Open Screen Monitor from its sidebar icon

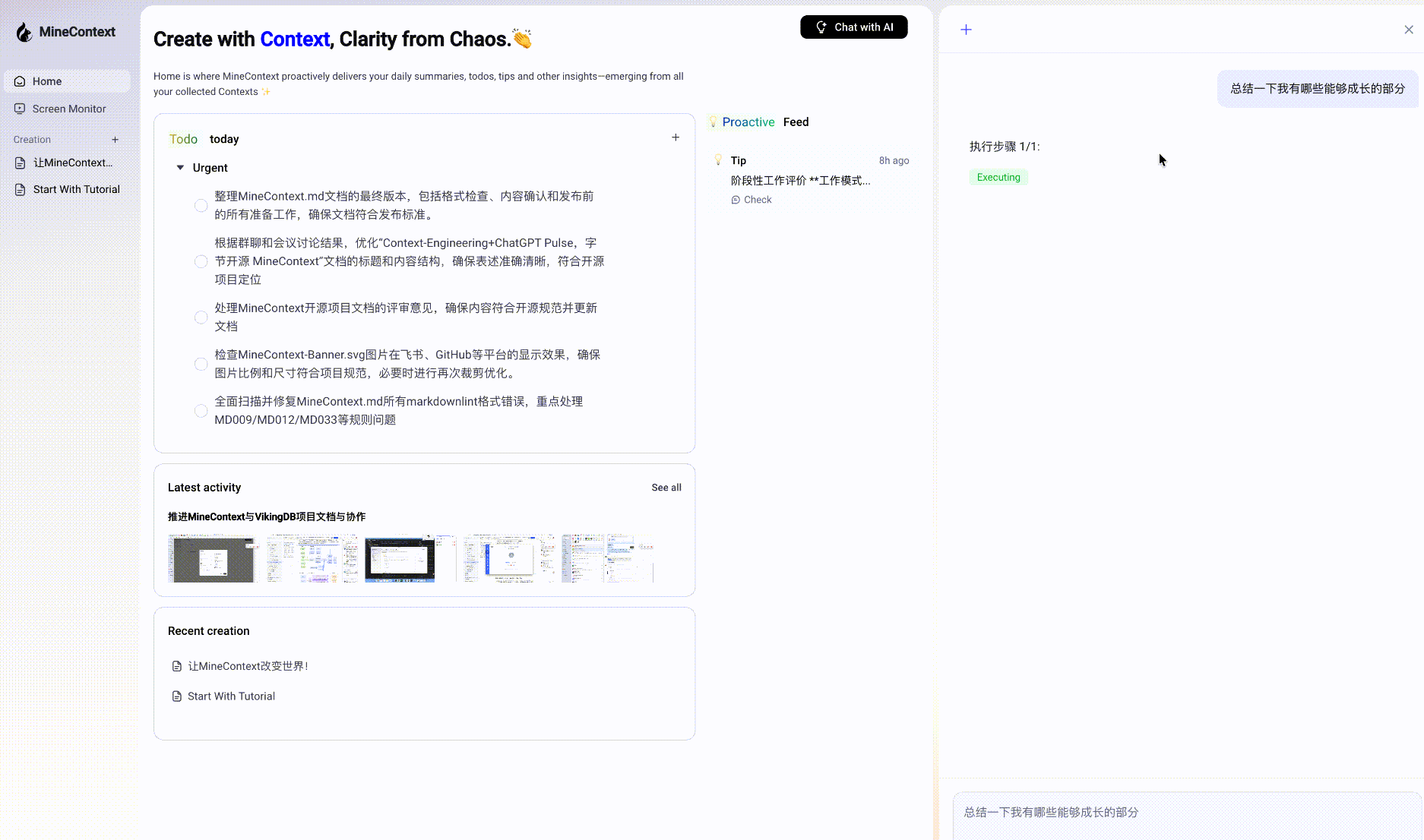click(20, 109)
